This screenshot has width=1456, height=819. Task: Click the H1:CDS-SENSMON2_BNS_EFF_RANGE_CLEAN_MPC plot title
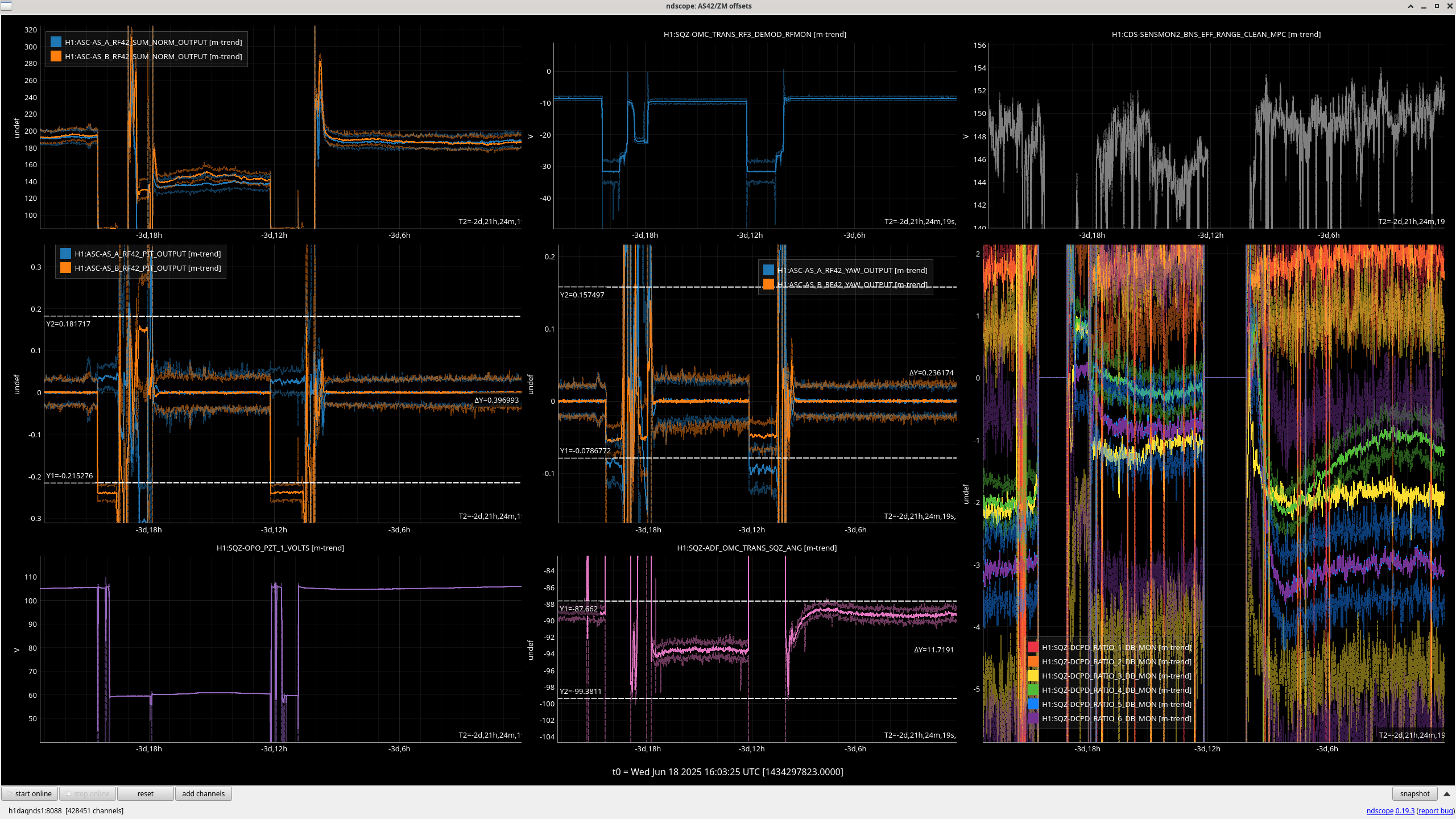point(1216,34)
